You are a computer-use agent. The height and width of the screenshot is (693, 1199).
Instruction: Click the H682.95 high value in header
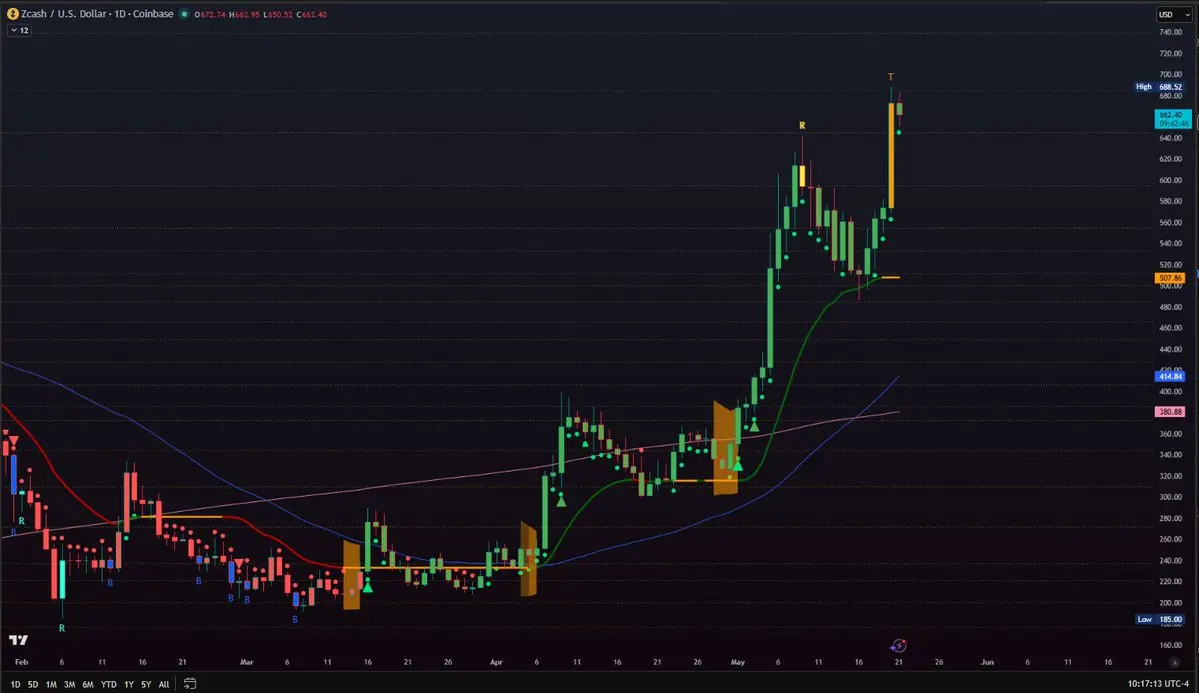coord(245,15)
